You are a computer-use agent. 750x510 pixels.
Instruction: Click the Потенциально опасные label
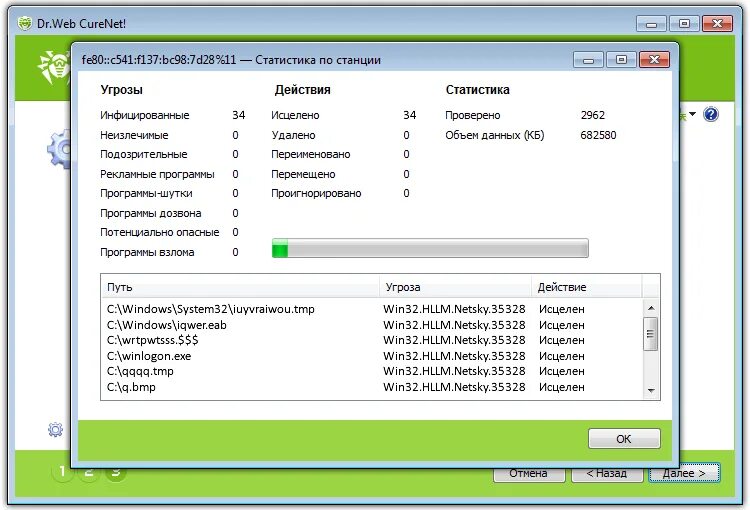159,233
